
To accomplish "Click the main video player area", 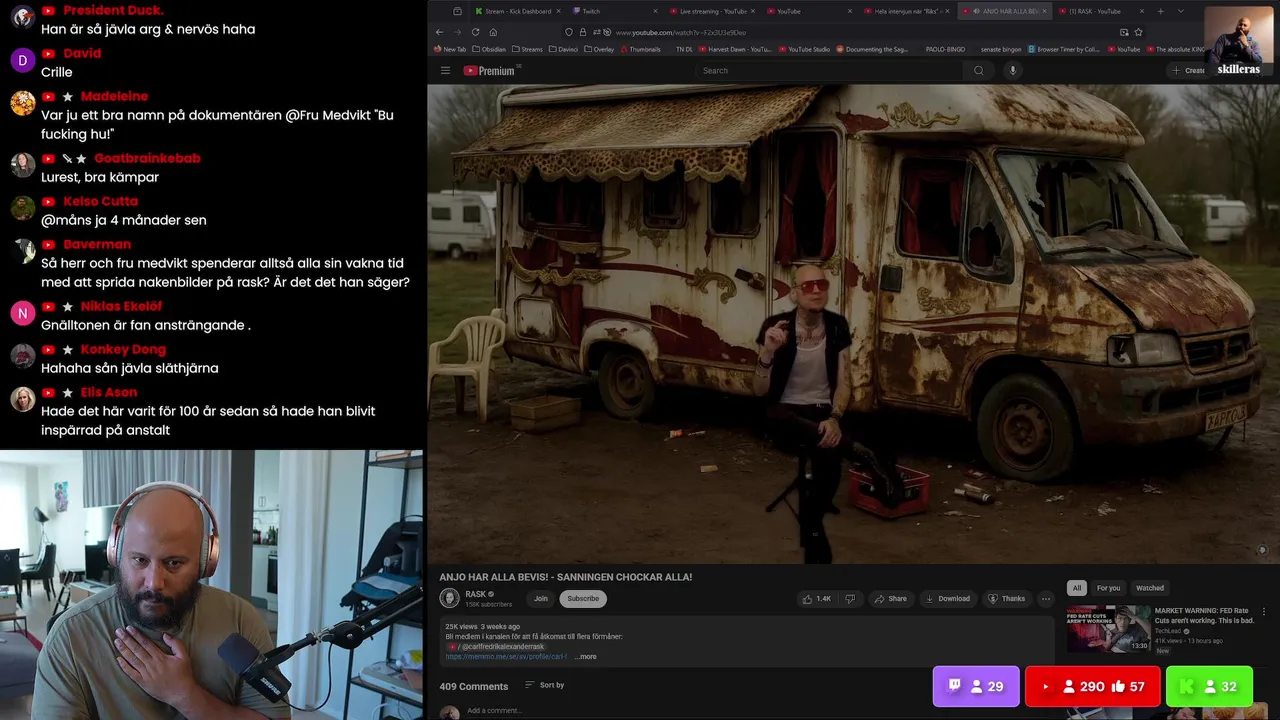I will (x=853, y=323).
